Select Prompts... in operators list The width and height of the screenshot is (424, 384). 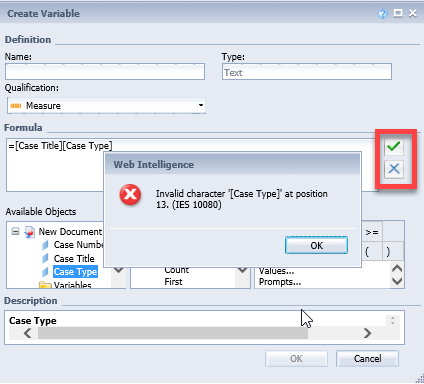pos(280,282)
